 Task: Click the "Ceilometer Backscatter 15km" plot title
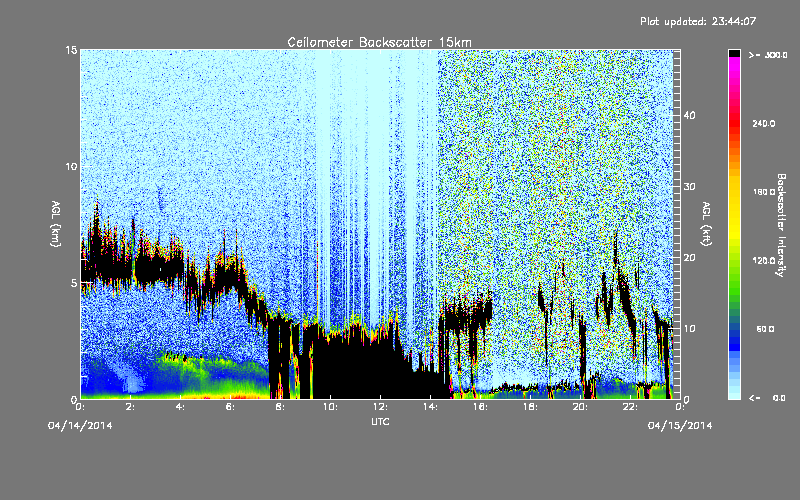(x=379, y=42)
